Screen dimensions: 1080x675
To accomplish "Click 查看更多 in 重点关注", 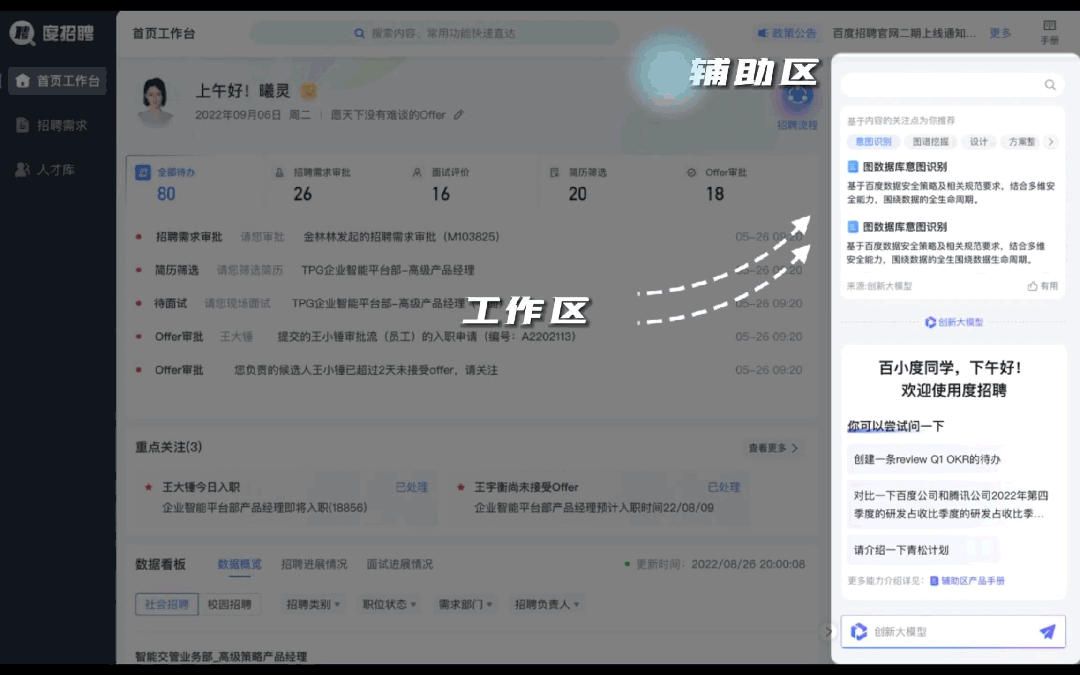I will tap(773, 448).
